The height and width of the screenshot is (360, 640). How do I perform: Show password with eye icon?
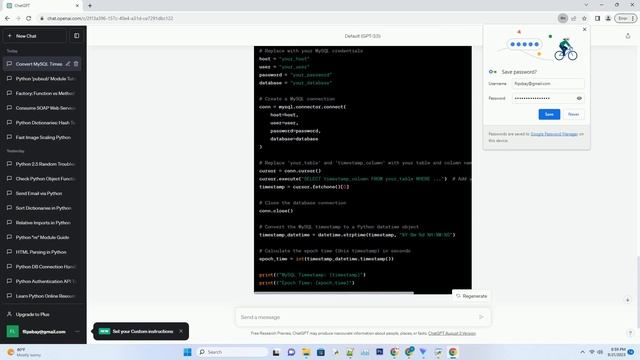579,98
